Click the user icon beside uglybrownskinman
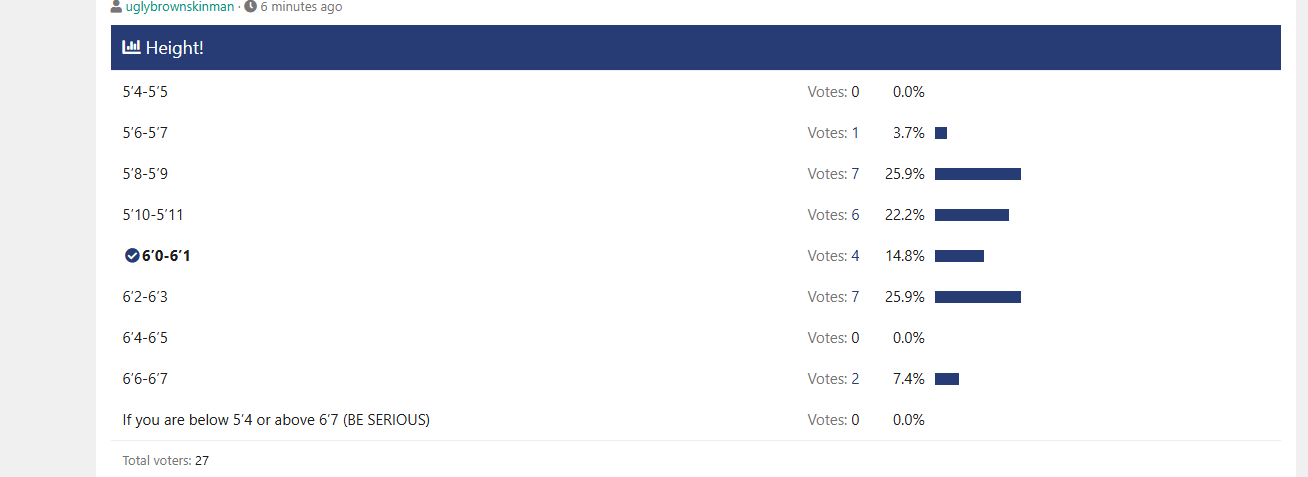Viewport: 1308px width, 477px height. [x=117, y=7]
